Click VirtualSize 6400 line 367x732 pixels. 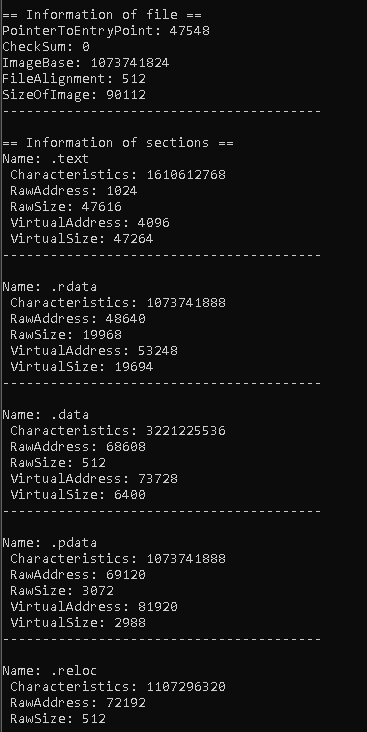(x=78, y=494)
